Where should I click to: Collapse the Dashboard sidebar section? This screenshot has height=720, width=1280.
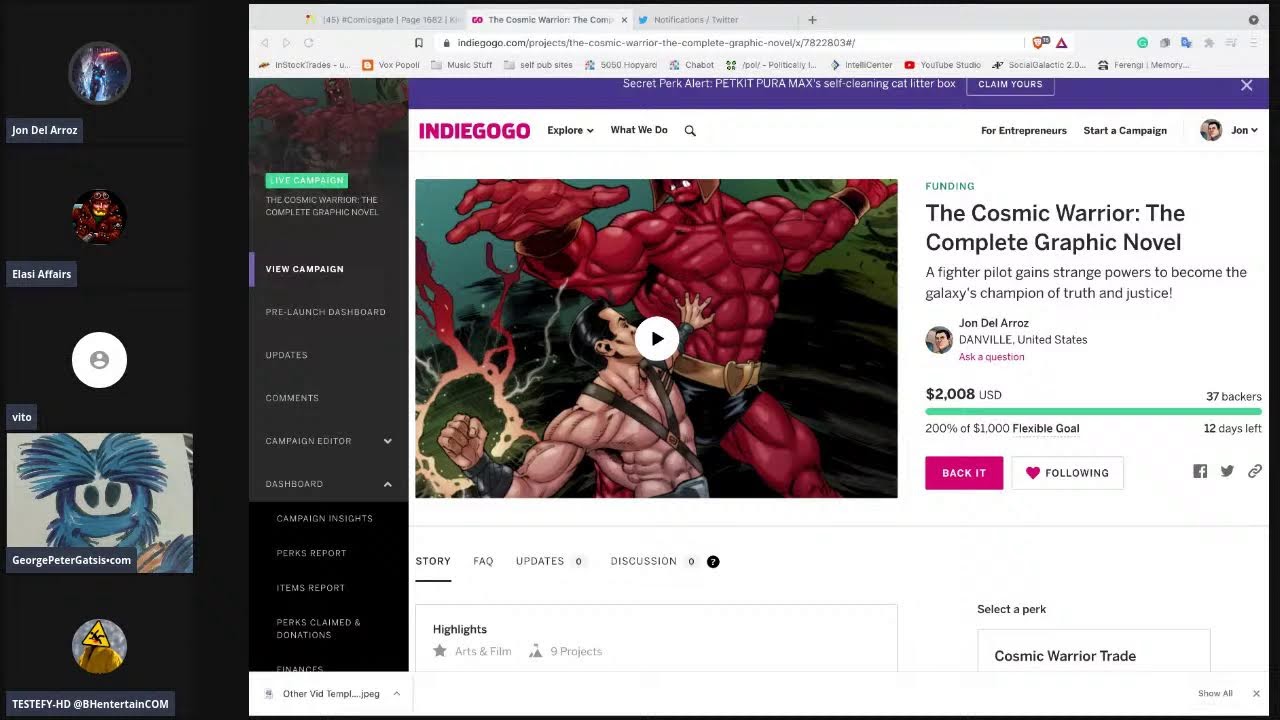click(387, 484)
